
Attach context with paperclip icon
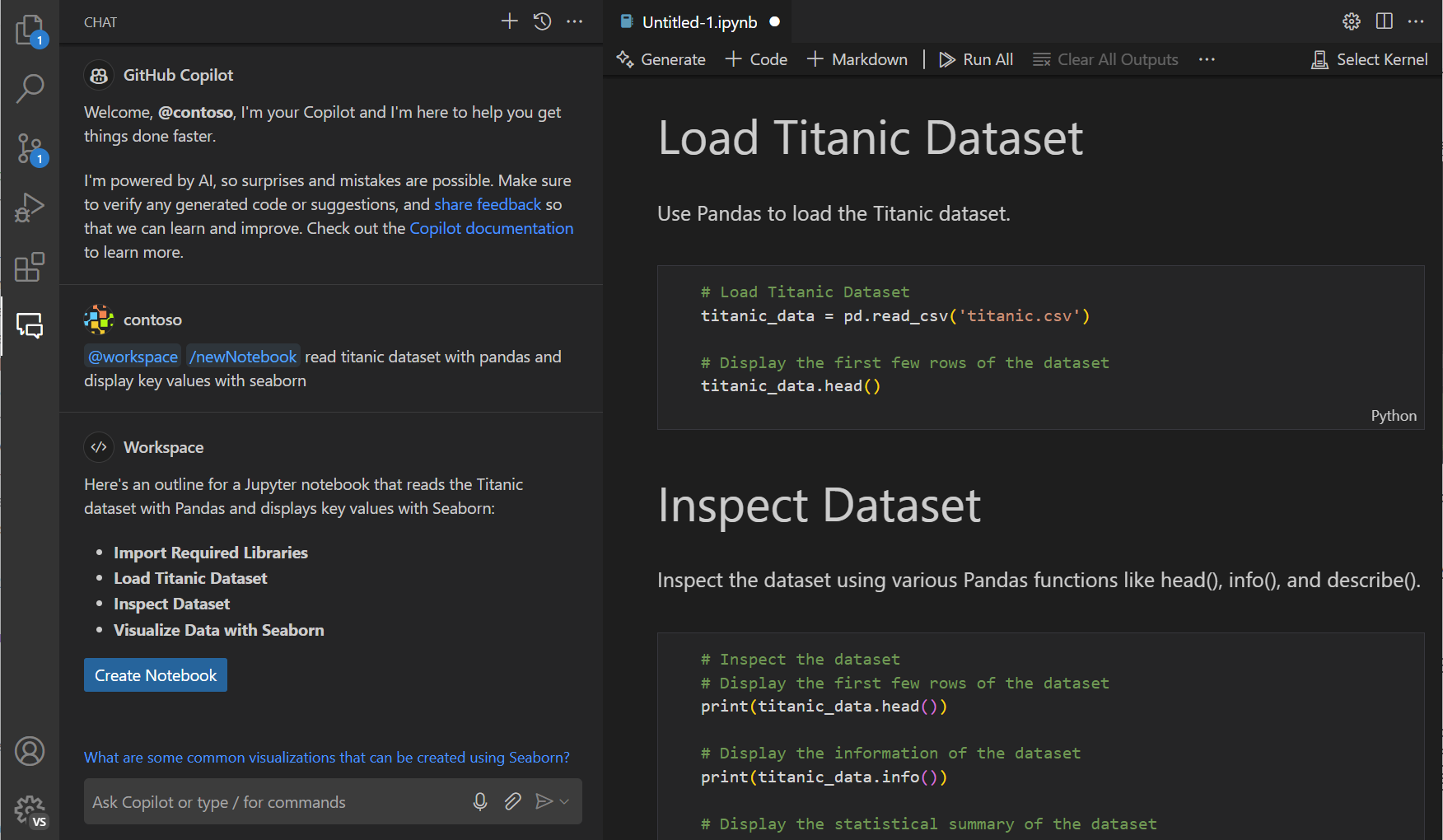click(512, 801)
